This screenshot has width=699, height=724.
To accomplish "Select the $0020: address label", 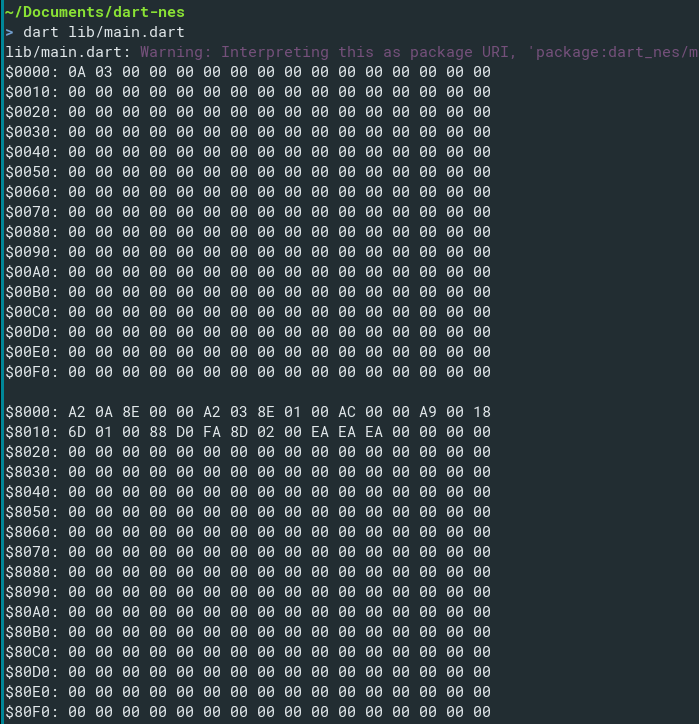I will (x=32, y=112).
